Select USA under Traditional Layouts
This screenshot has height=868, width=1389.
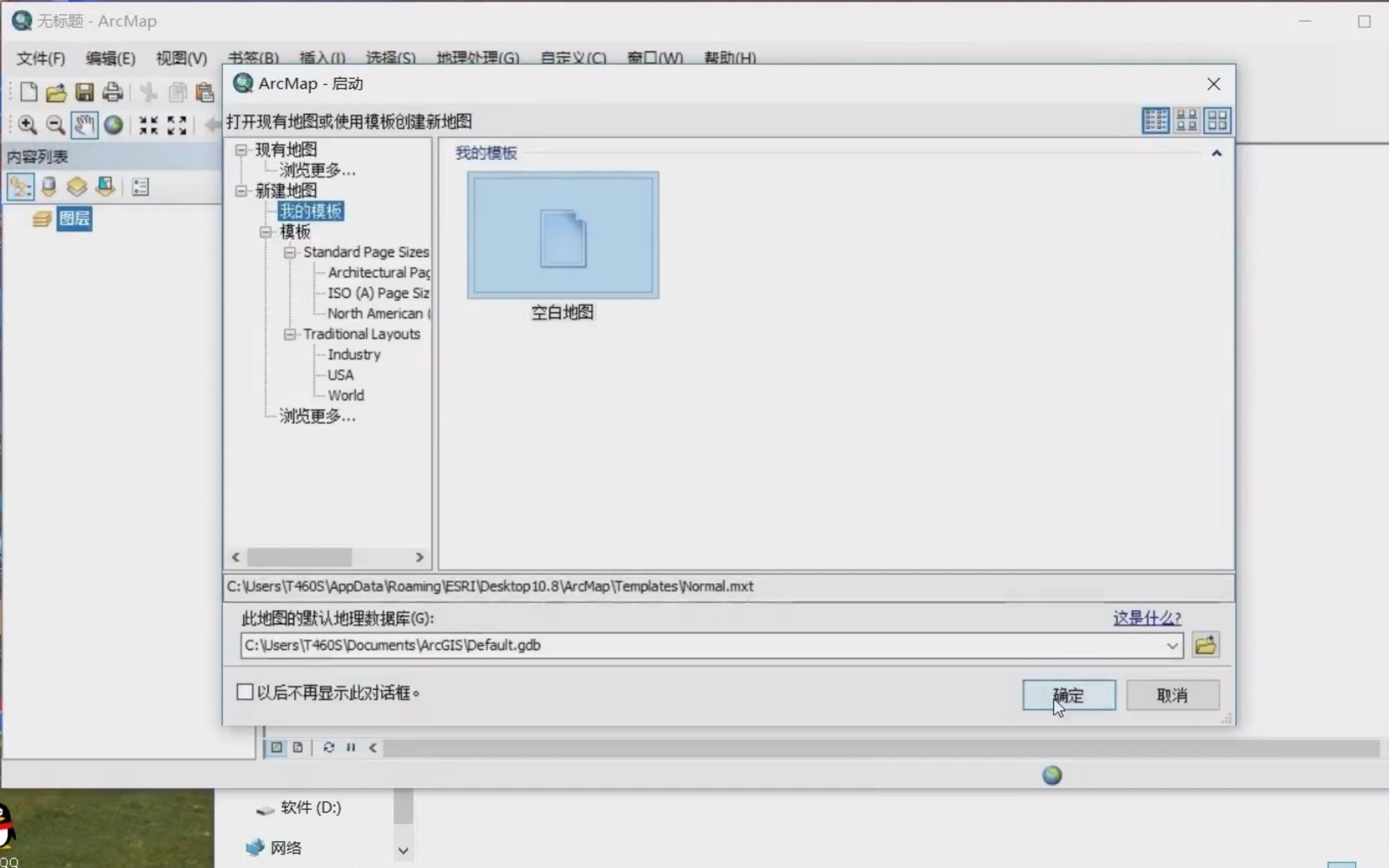click(340, 376)
